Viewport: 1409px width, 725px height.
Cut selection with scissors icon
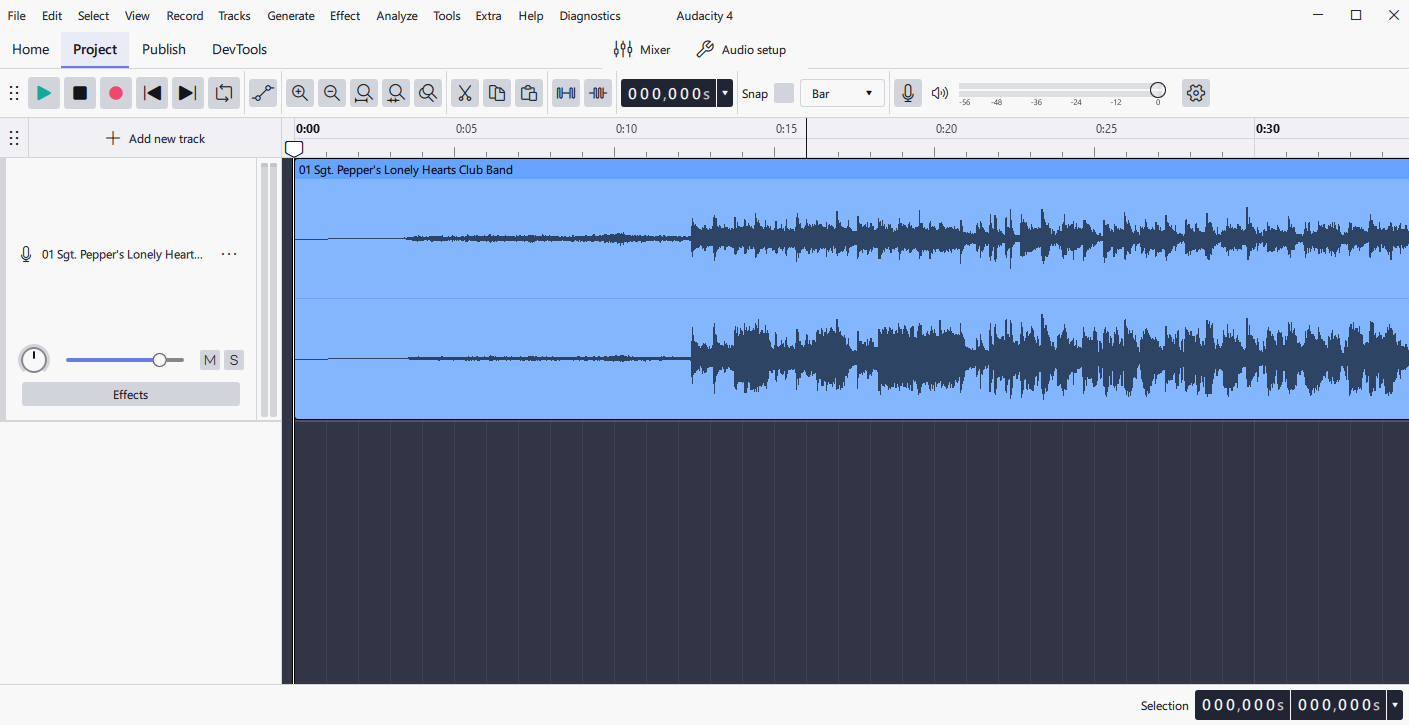pos(465,93)
